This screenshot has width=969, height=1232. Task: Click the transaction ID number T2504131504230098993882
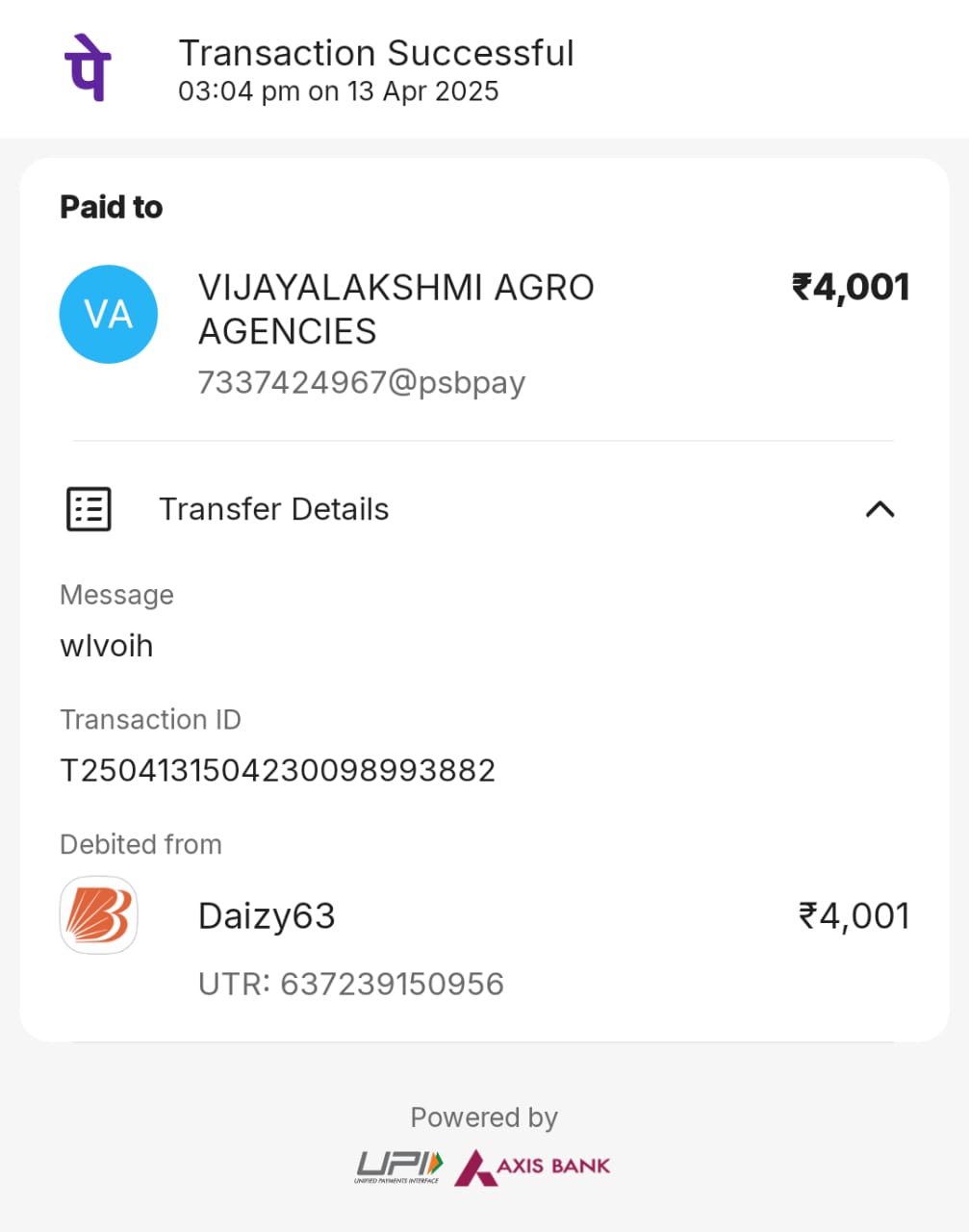click(277, 770)
